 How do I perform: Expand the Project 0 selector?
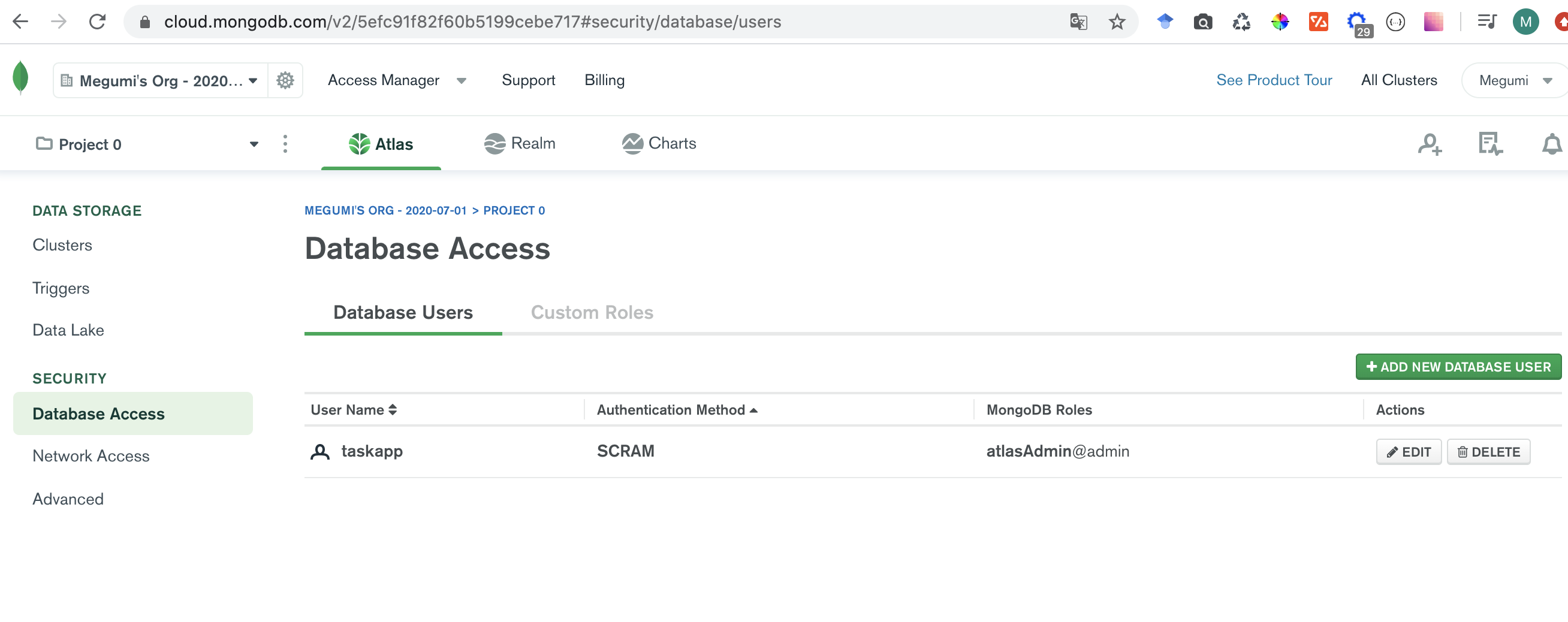pyautogui.click(x=147, y=144)
